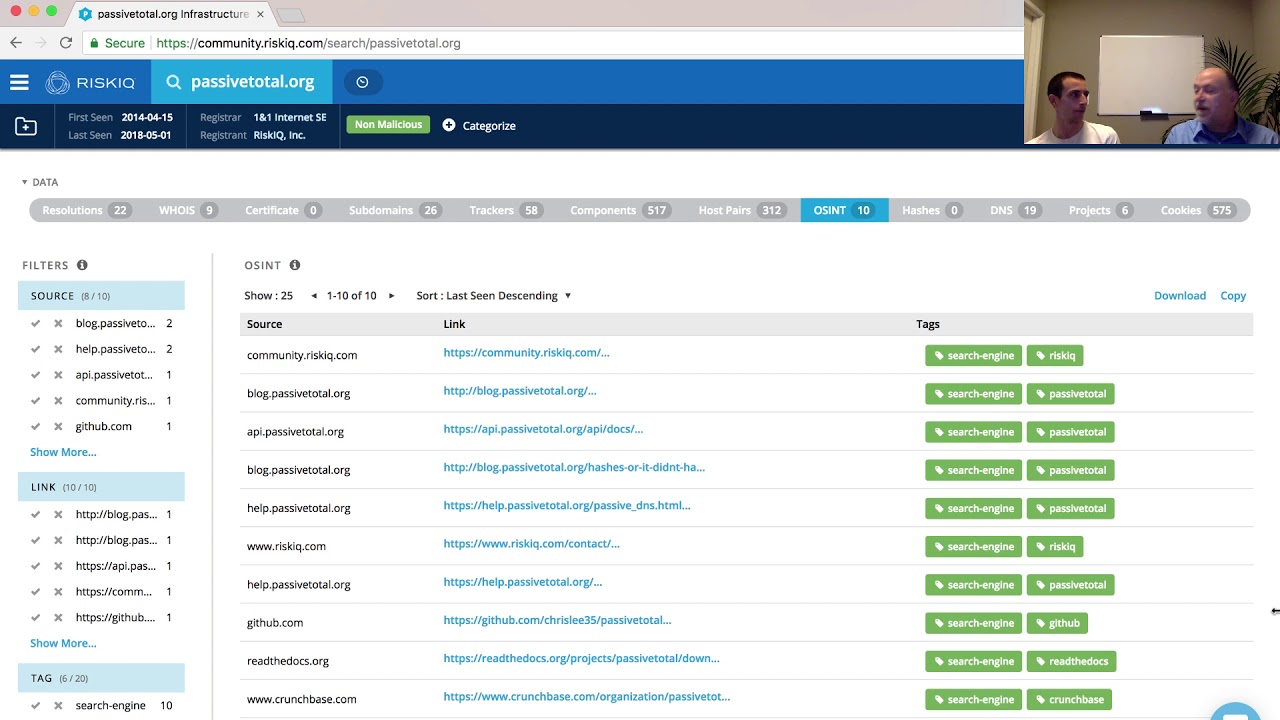This screenshot has width=1280, height=720.
Task: Show More under SOURCE filters
Action: coord(63,452)
